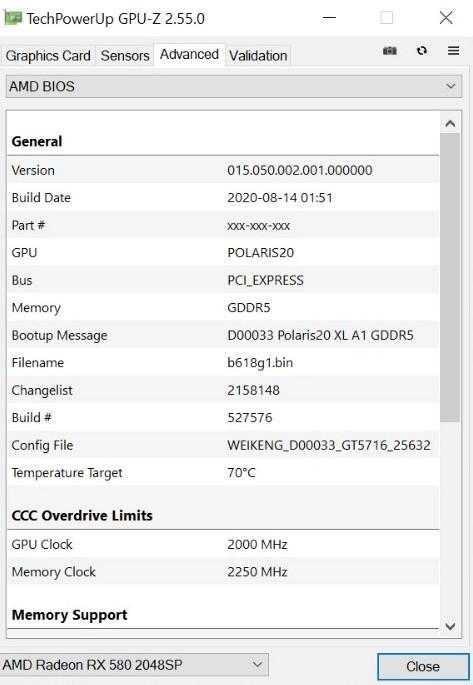Click the scroll up arrow
Screen dimensions: 473x685
[x=450, y=124]
